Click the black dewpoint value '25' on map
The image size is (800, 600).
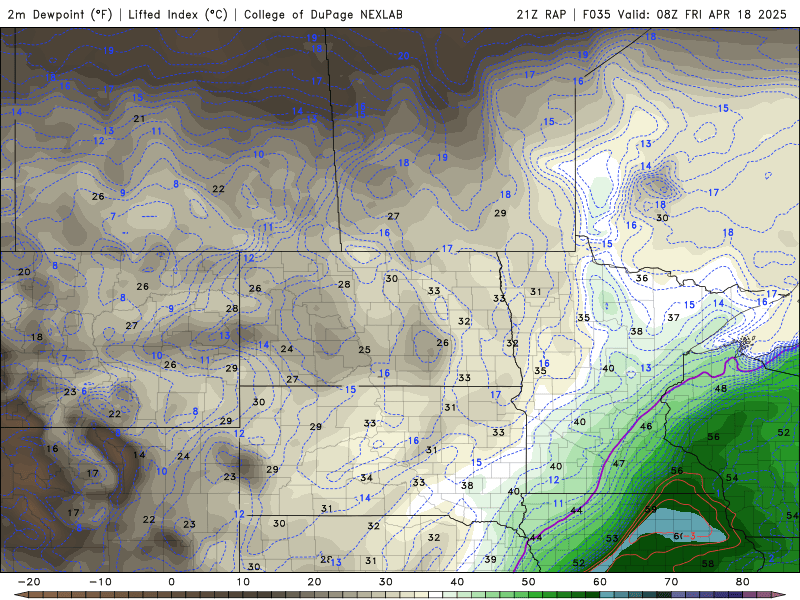click(x=364, y=349)
